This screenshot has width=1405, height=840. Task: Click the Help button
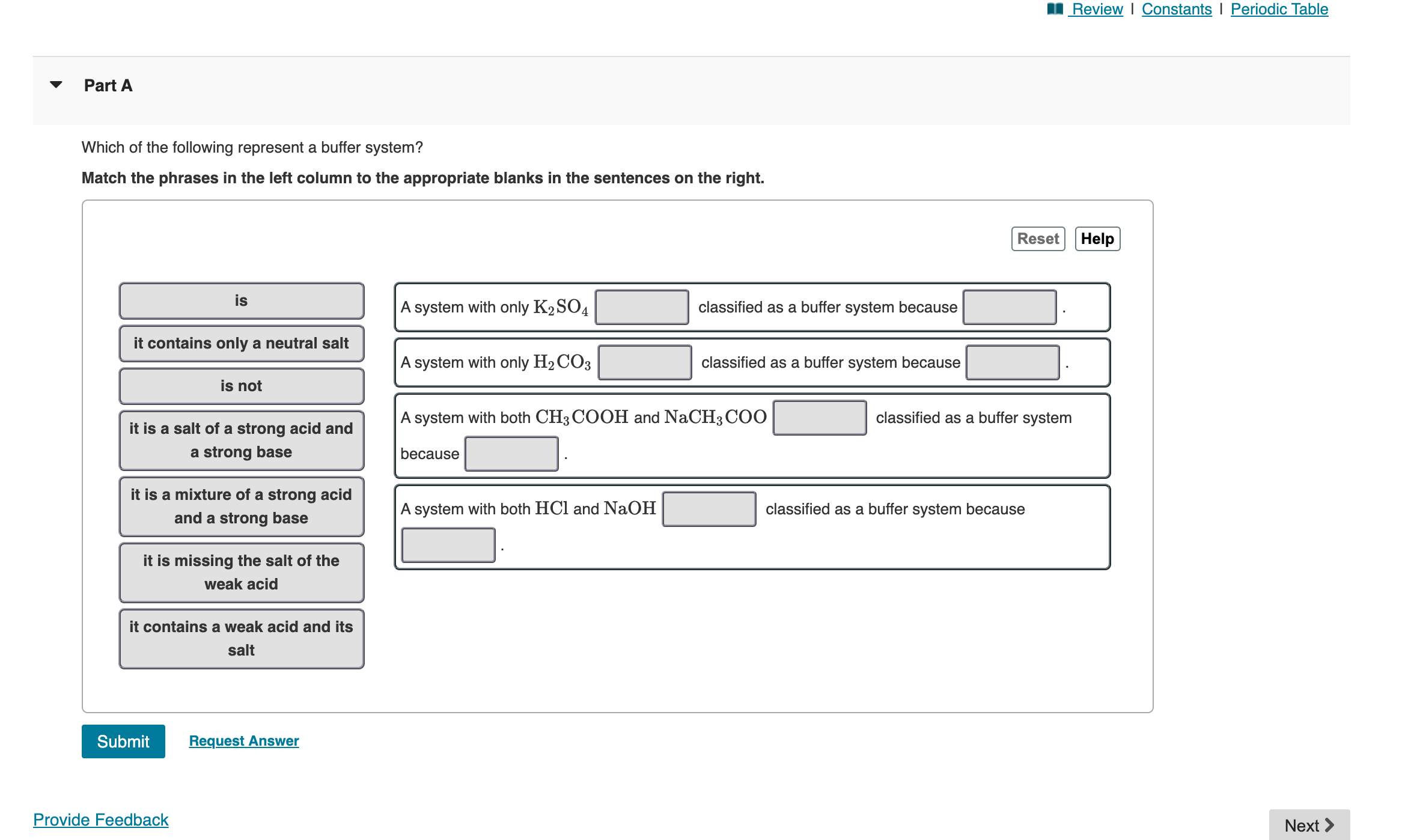click(x=1097, y=239)
